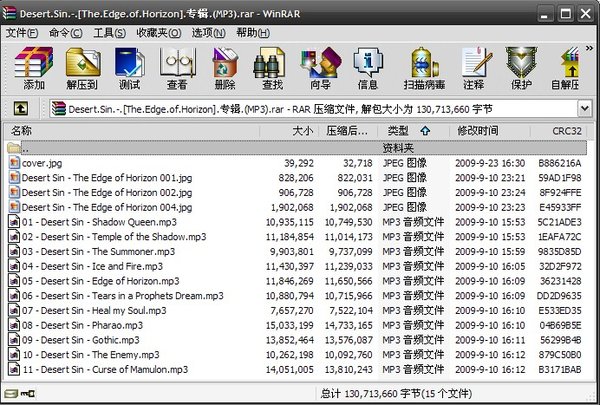Run the 测试 (Test) archive tool
The height and width of the screenshot is (405, 600).
point(130,68)
